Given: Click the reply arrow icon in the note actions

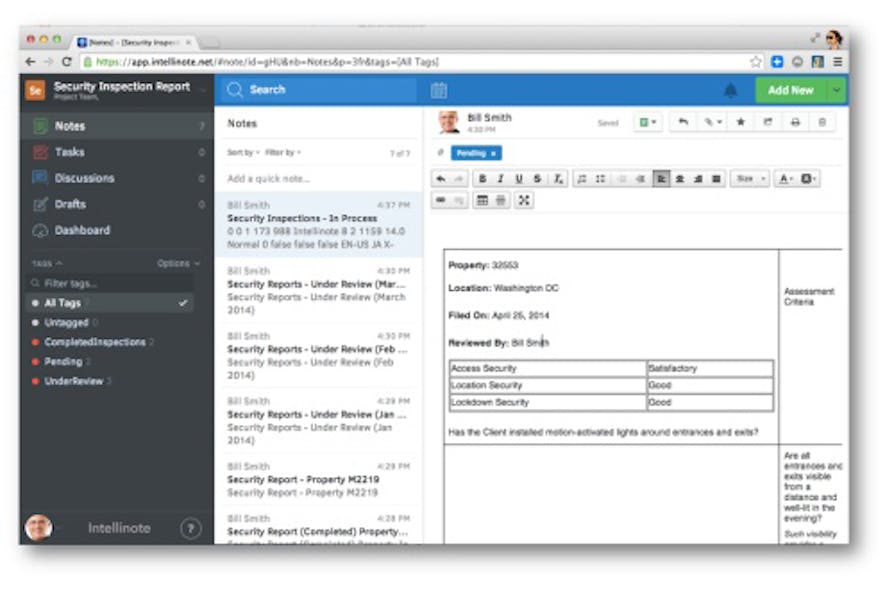Looking at the screenshot, I should (x=683, y=122).
